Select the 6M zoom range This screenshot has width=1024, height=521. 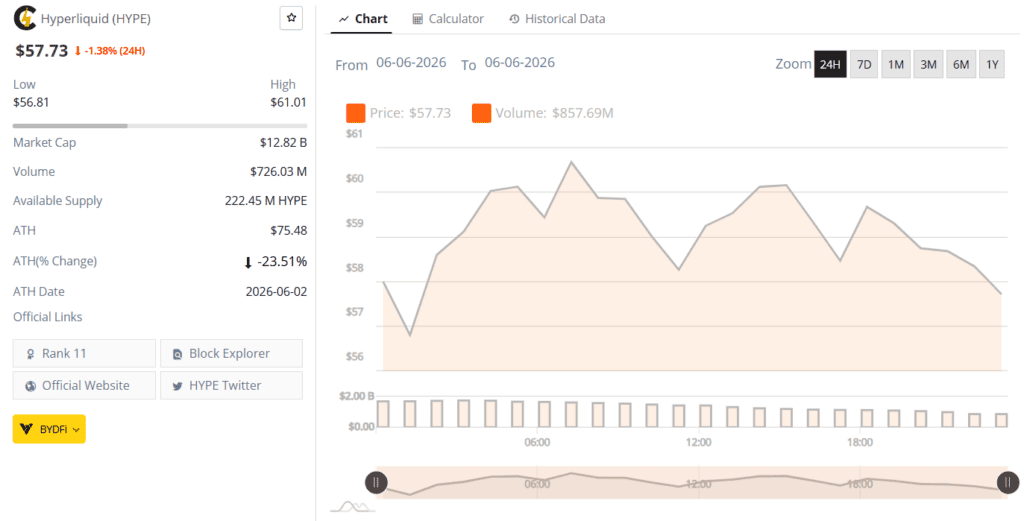(x=961, y=64)
